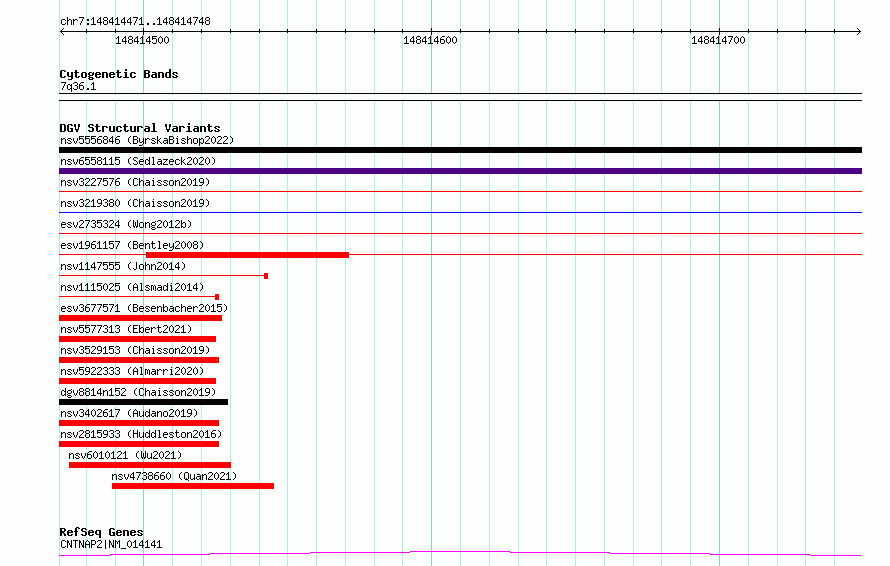Open variant nsv1115025 (Alsmadi2014) label
The height and width of the screenshot is (566, 890).
(132, 287)
